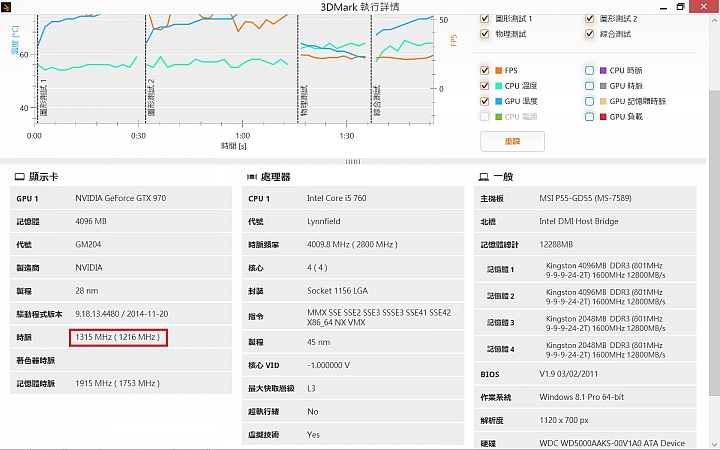This screenshot has height=450, width=720.
Task: Click the 綜合測試 section marker in chart
Action: [377, 100]
